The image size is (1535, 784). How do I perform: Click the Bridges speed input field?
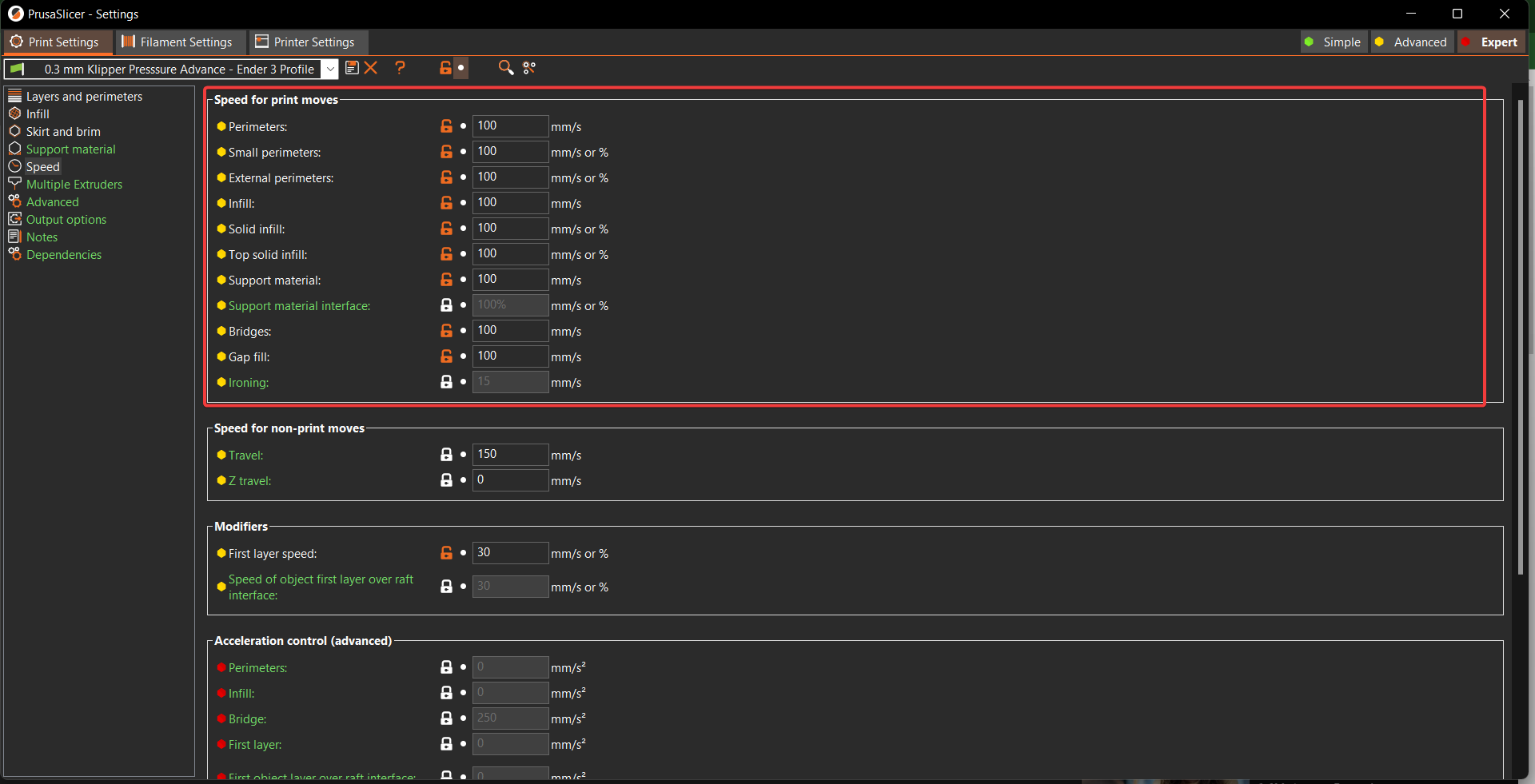(x=510, y=331)
